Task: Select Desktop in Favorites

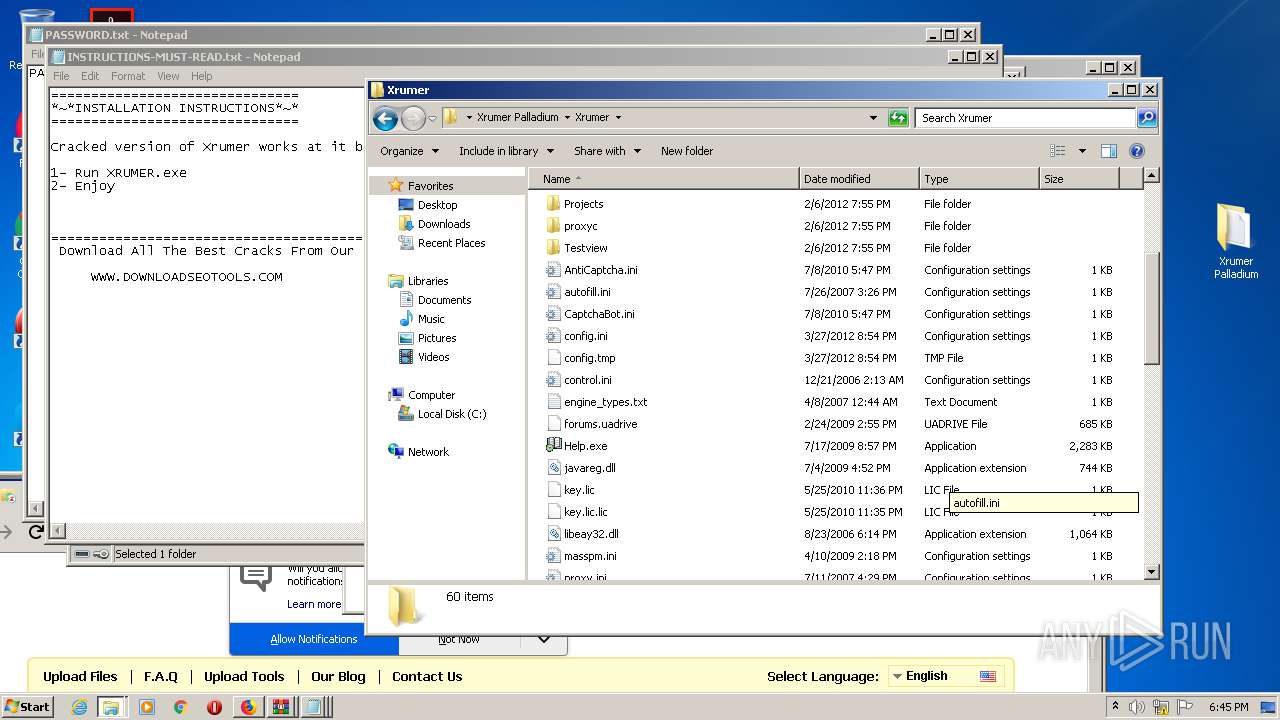Action: 437,205
